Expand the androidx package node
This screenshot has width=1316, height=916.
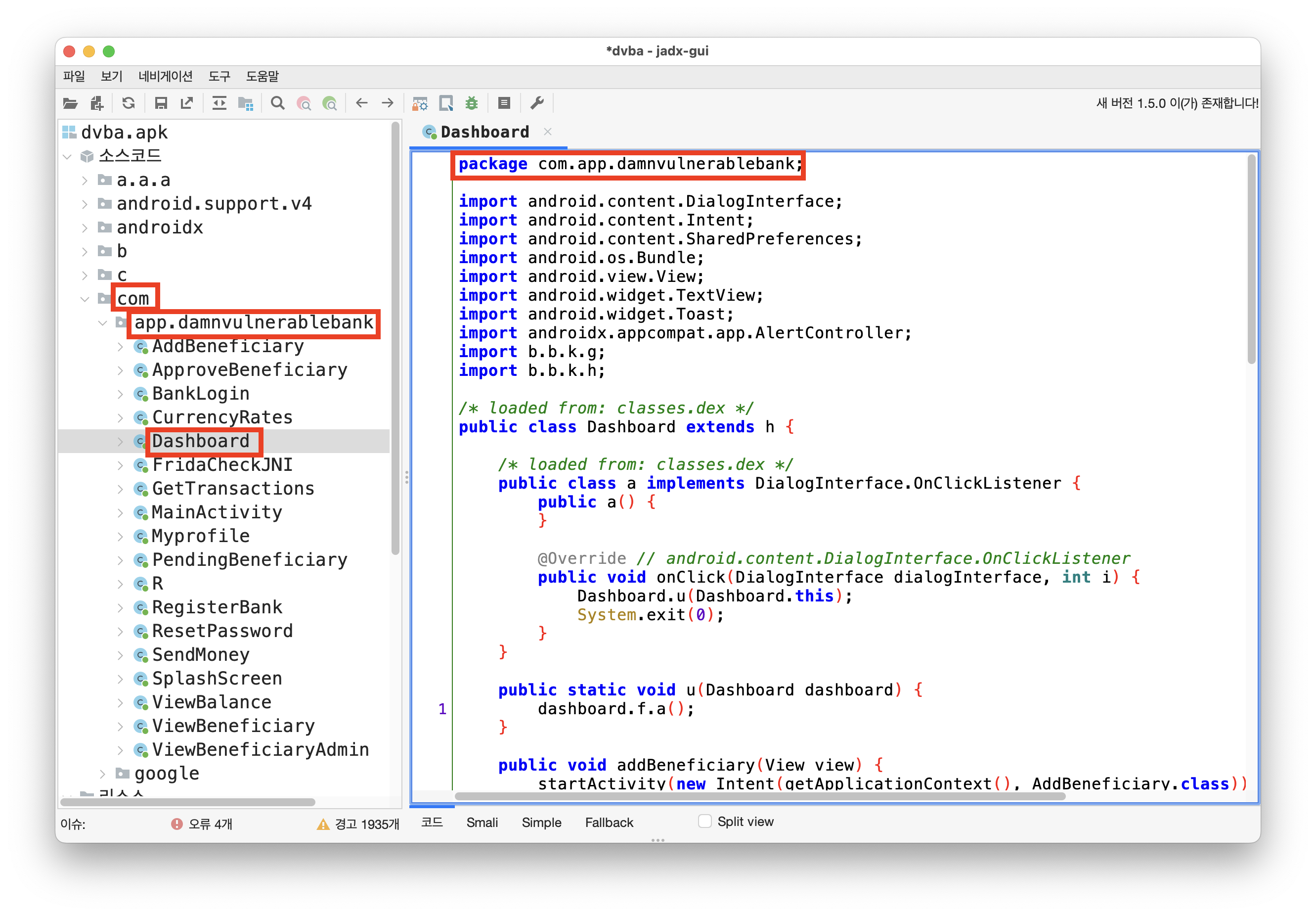pos(85,228)
